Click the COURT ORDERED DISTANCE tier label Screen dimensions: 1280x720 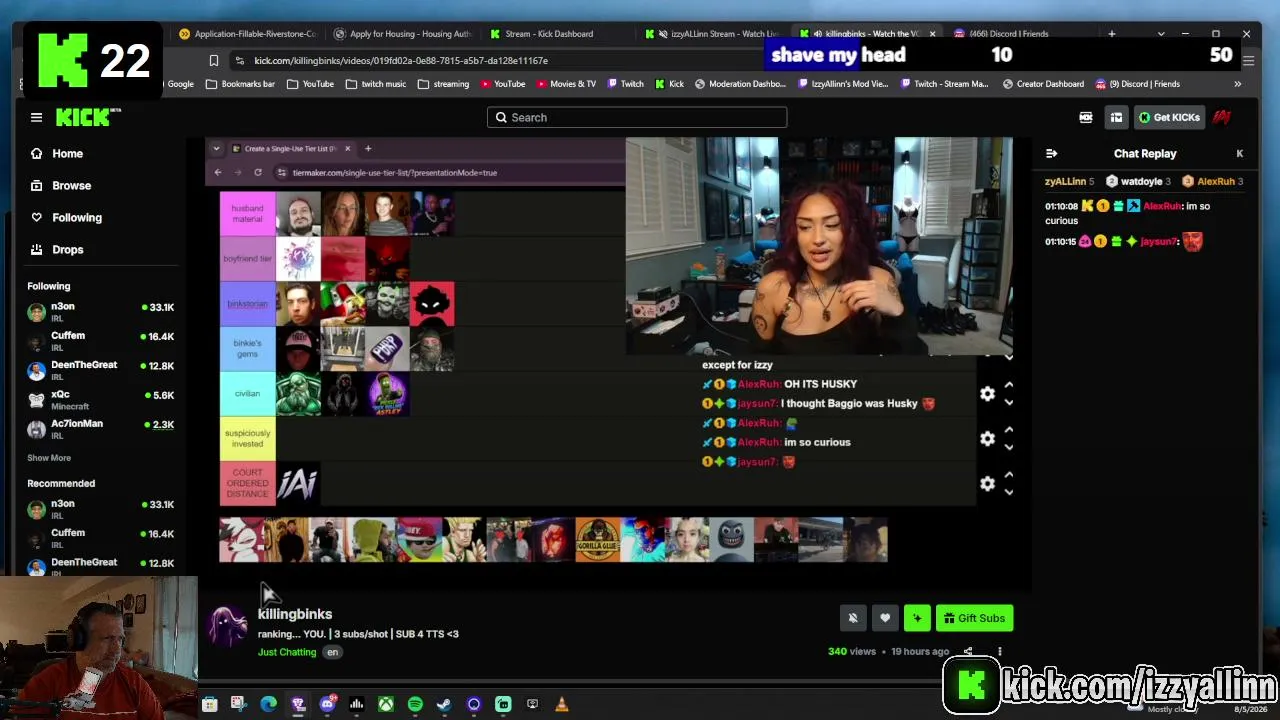point(247,483)
